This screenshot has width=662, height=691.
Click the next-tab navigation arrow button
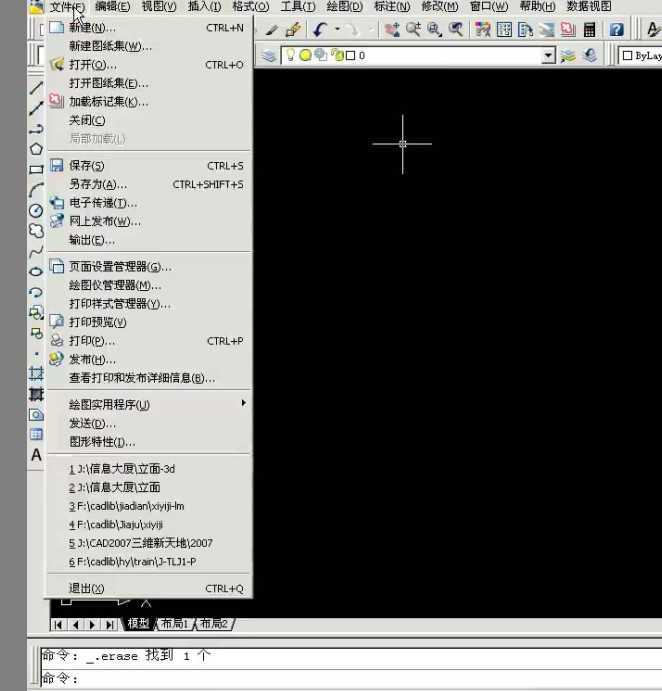(92, 624)
